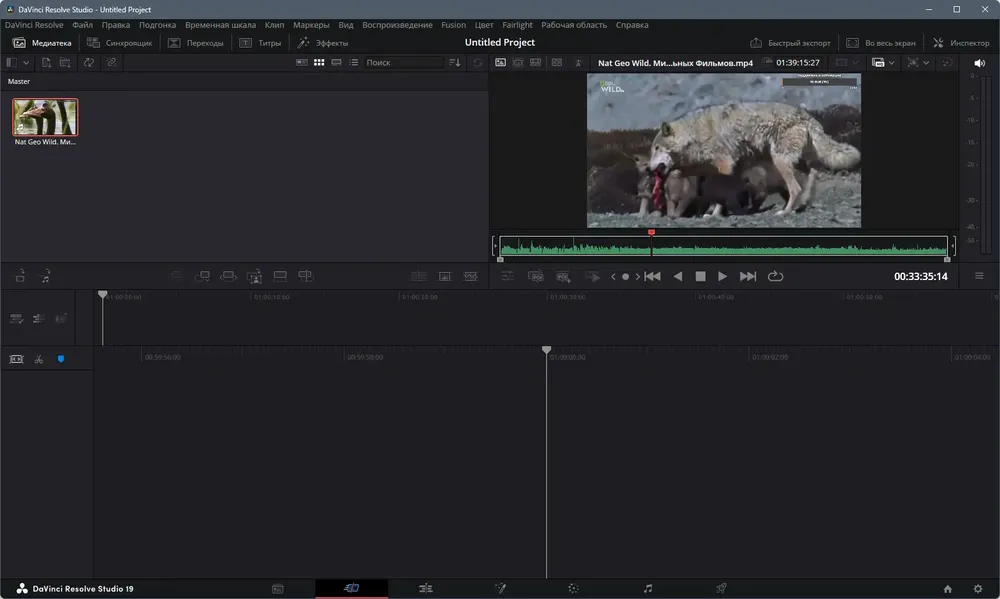Toggle the blue marker flag on timeline
This screenshot has width=1000, height=599.
coord(61,359)
